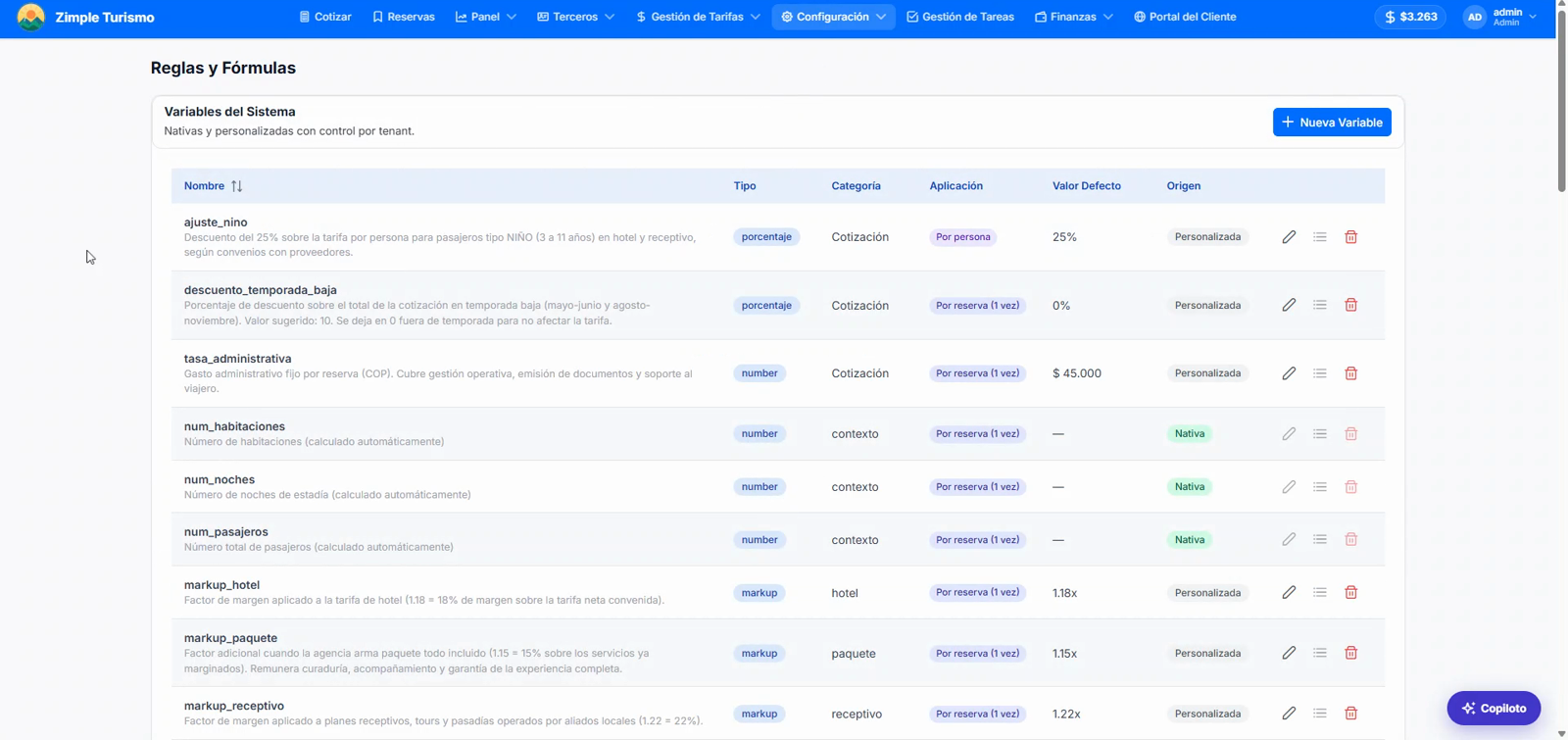Delete the ajuste_nino variable

(1350, 237)
